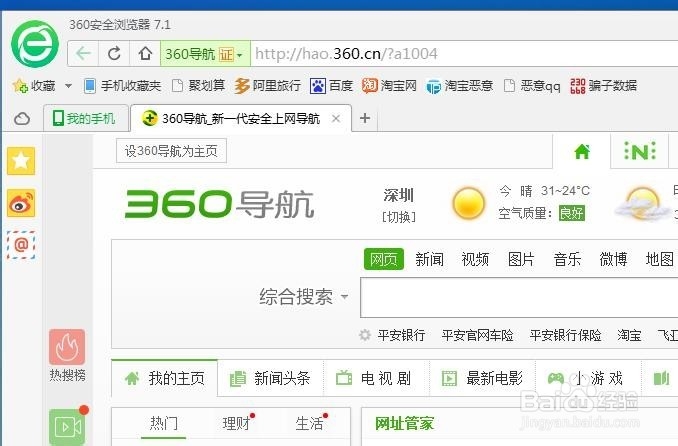Click the 360 browser logo icon
This screenshot has height=446, width=678.
(35, 44)
